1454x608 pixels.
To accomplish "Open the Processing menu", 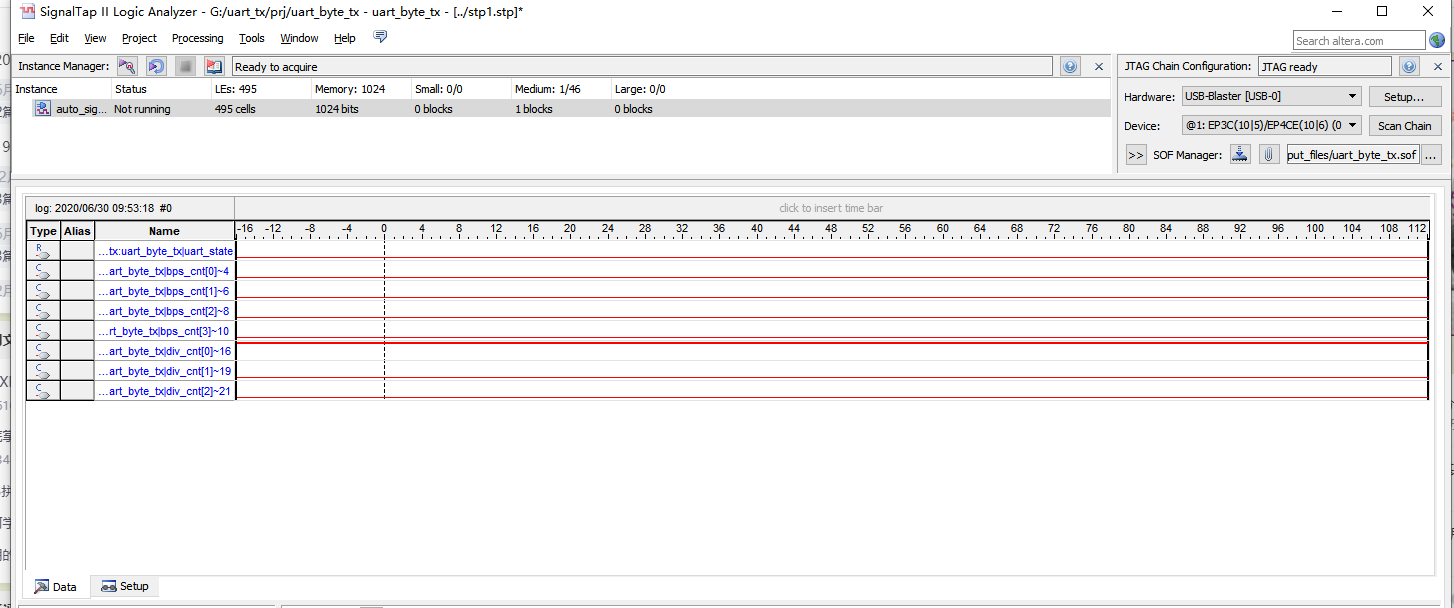I will coord(197,38).
